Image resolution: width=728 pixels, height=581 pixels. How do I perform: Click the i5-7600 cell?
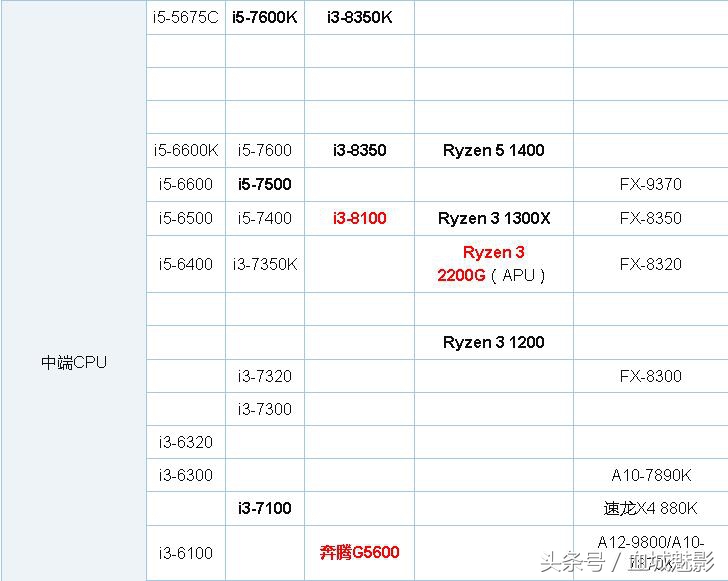[265, 150]
